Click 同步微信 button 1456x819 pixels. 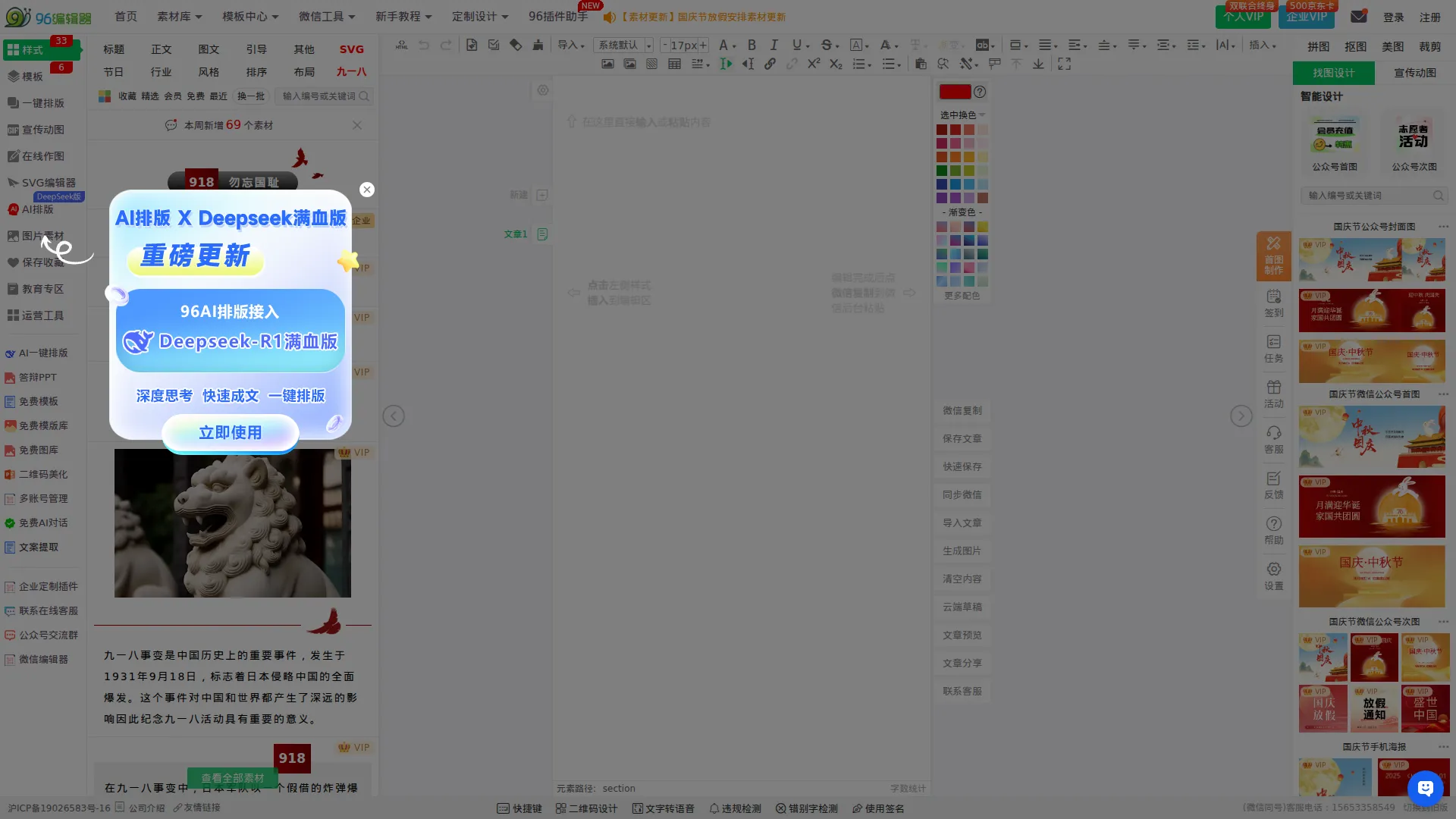962,494
